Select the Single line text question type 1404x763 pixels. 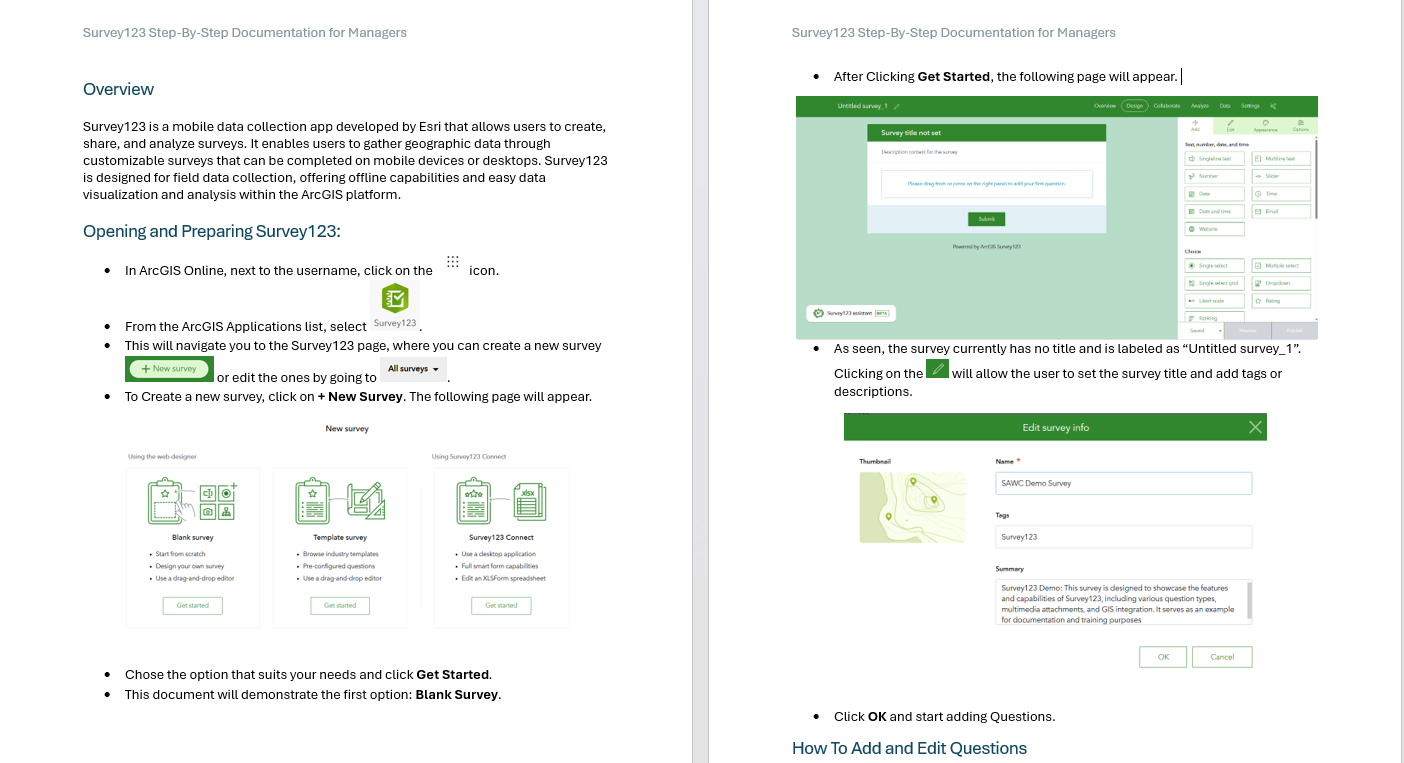coord(1214,158)
